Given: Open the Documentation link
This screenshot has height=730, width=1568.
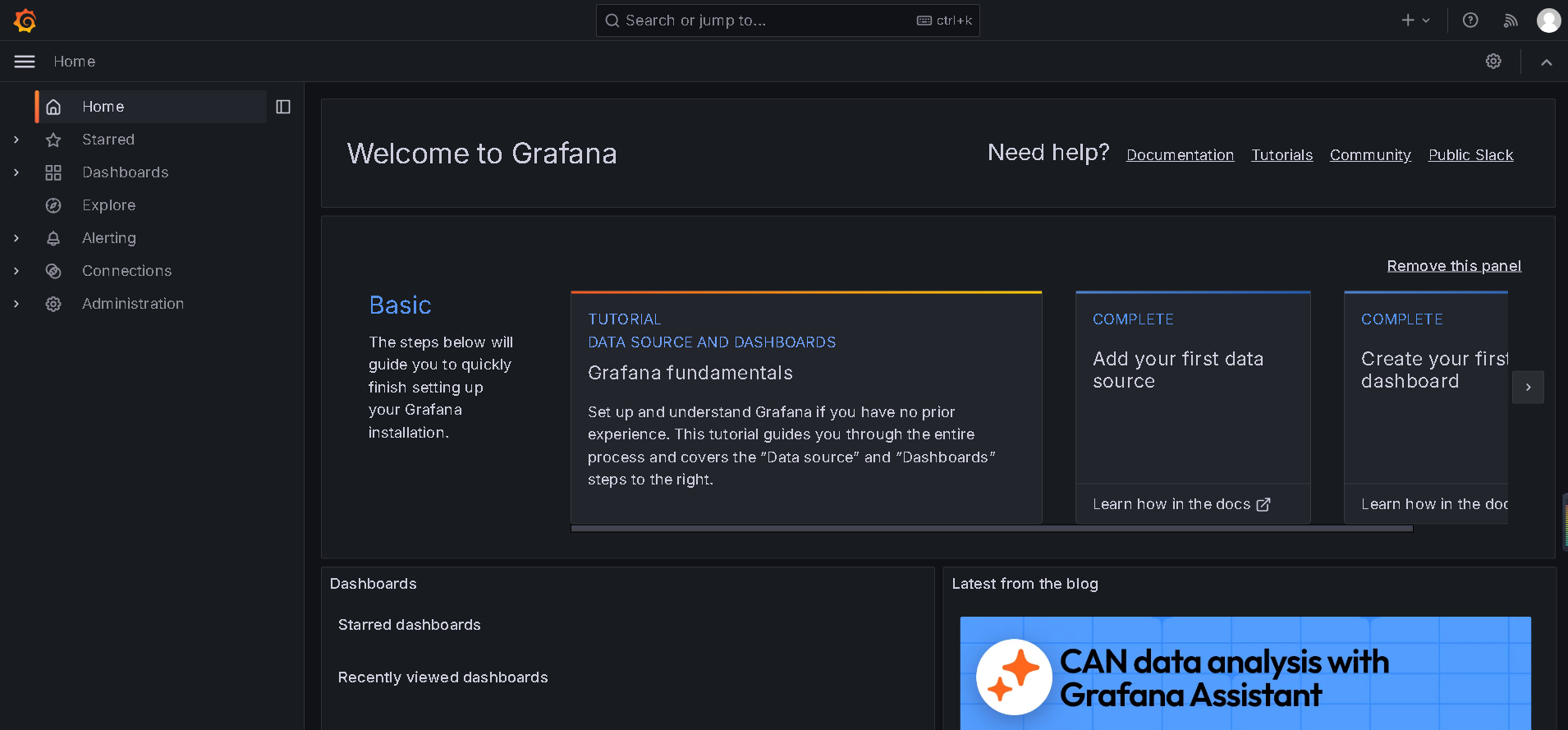Looking at the screenshot, I should point(1180,155).
